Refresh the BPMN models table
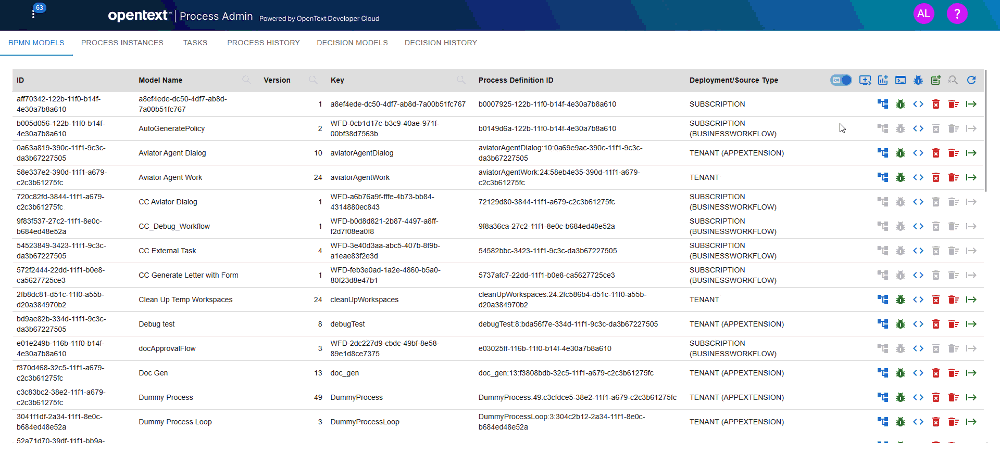 pyautogui.click(x=971, y=80)
